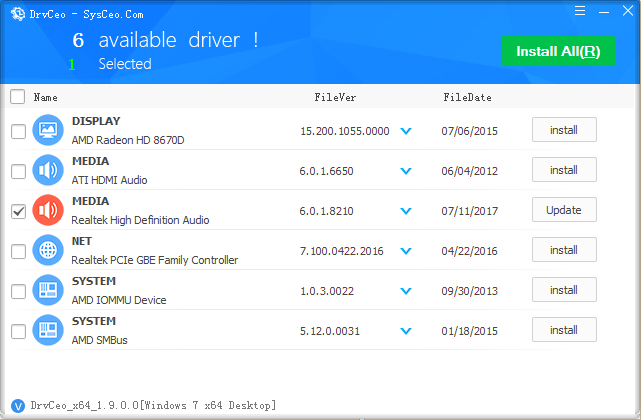
Task: Expand version dropdown for 15.200.1055.0000
Action: (406, 131)
